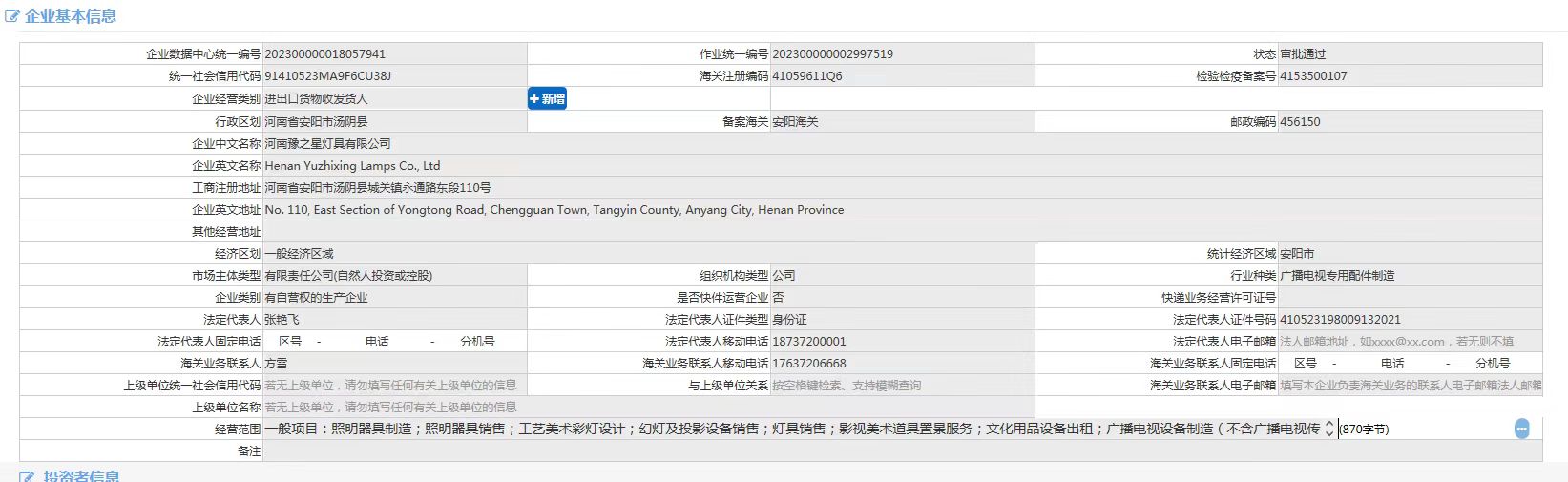
Task: Click 备案海关 value 安阳海关
Action: [795, 122]
